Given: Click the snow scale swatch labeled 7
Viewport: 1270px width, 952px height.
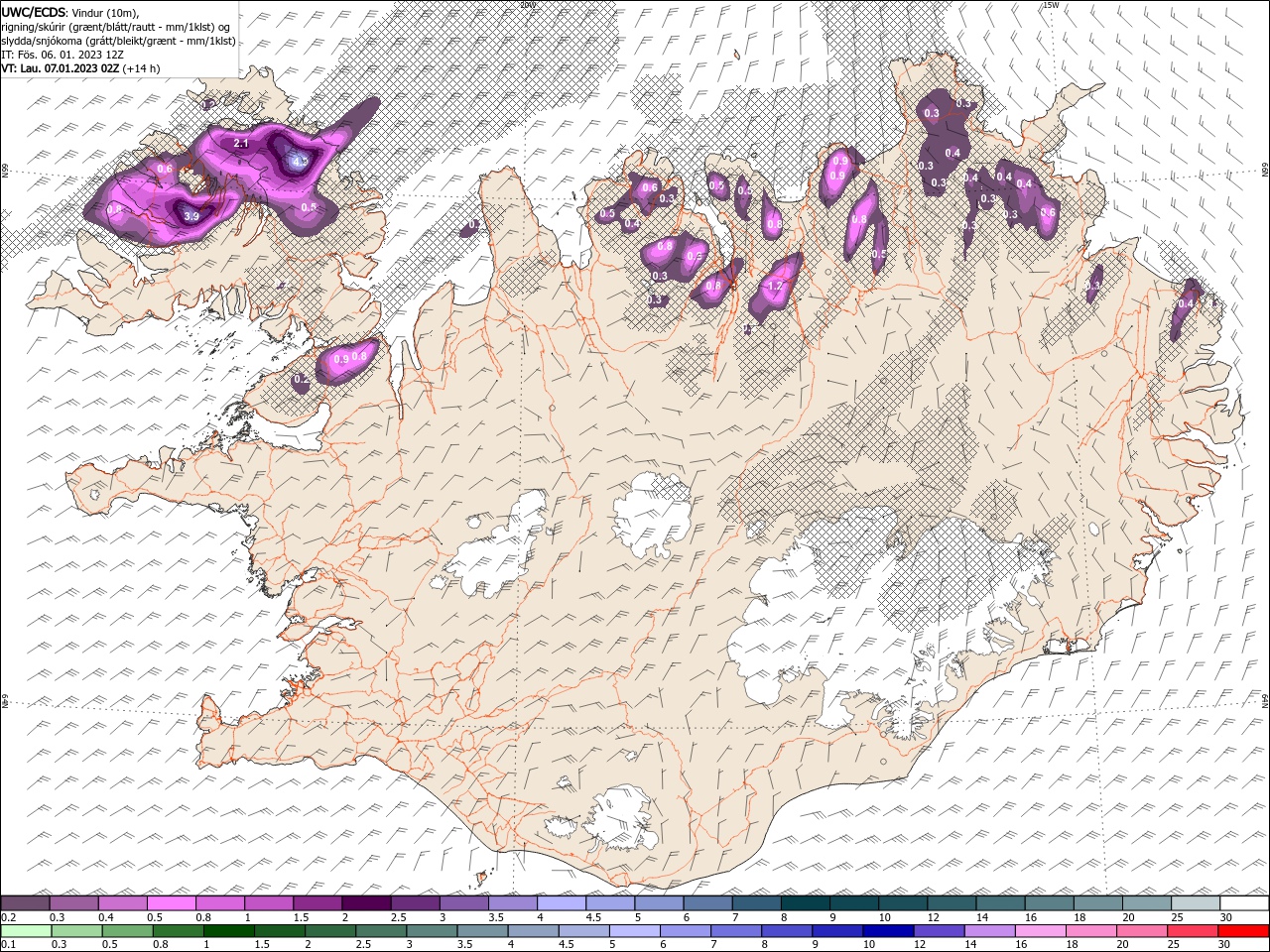Looking at the screenshot, I should coord(756,903).
